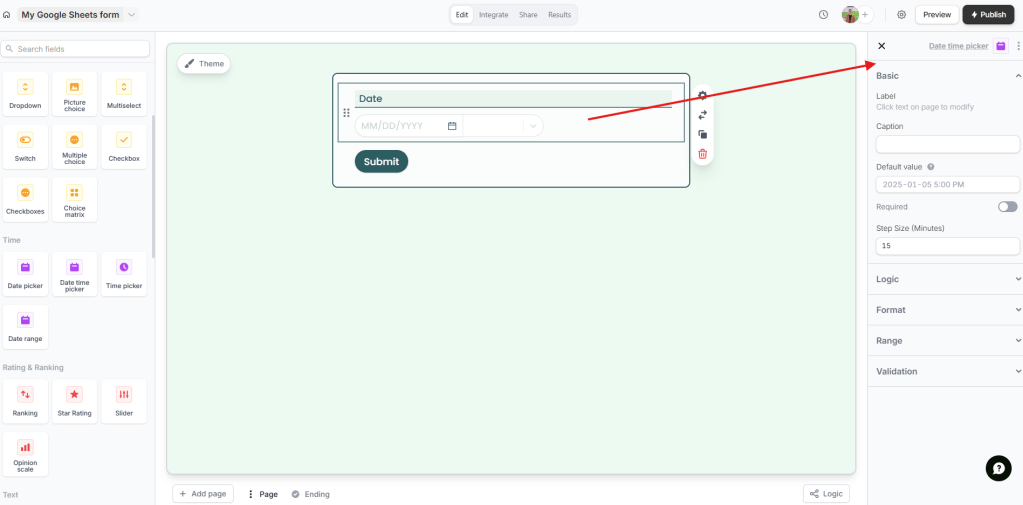Open field settings gear beside Date field
1023x505 pixels.
[702, 95]
